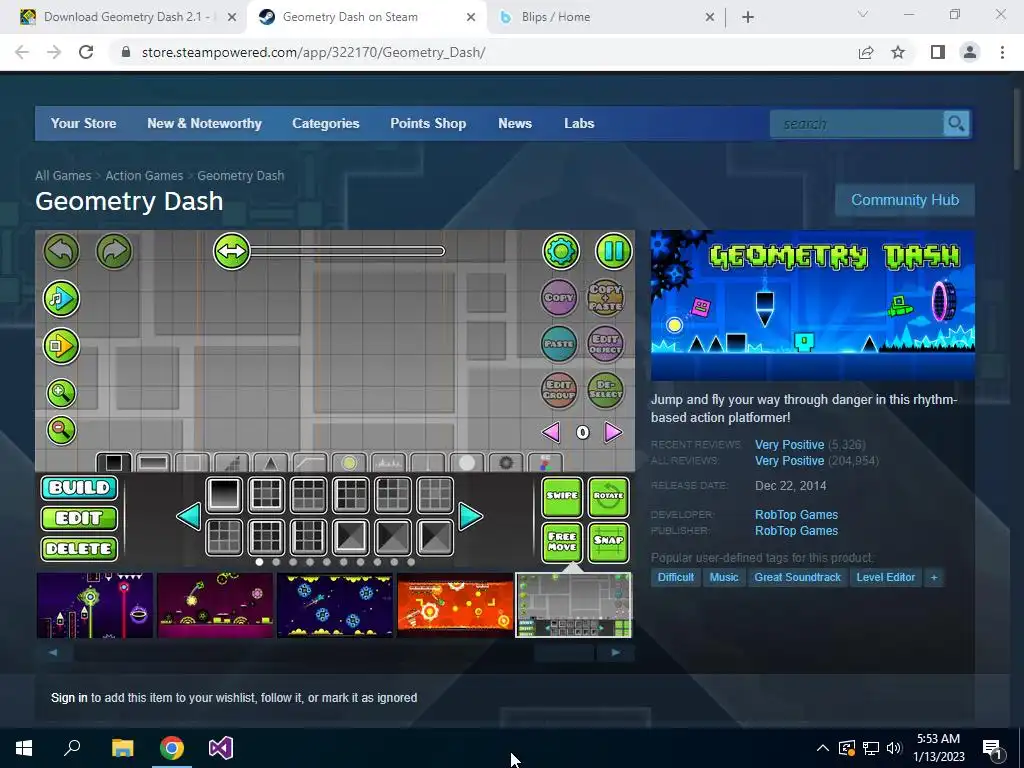Open the Labs menu item

[579, 123]
